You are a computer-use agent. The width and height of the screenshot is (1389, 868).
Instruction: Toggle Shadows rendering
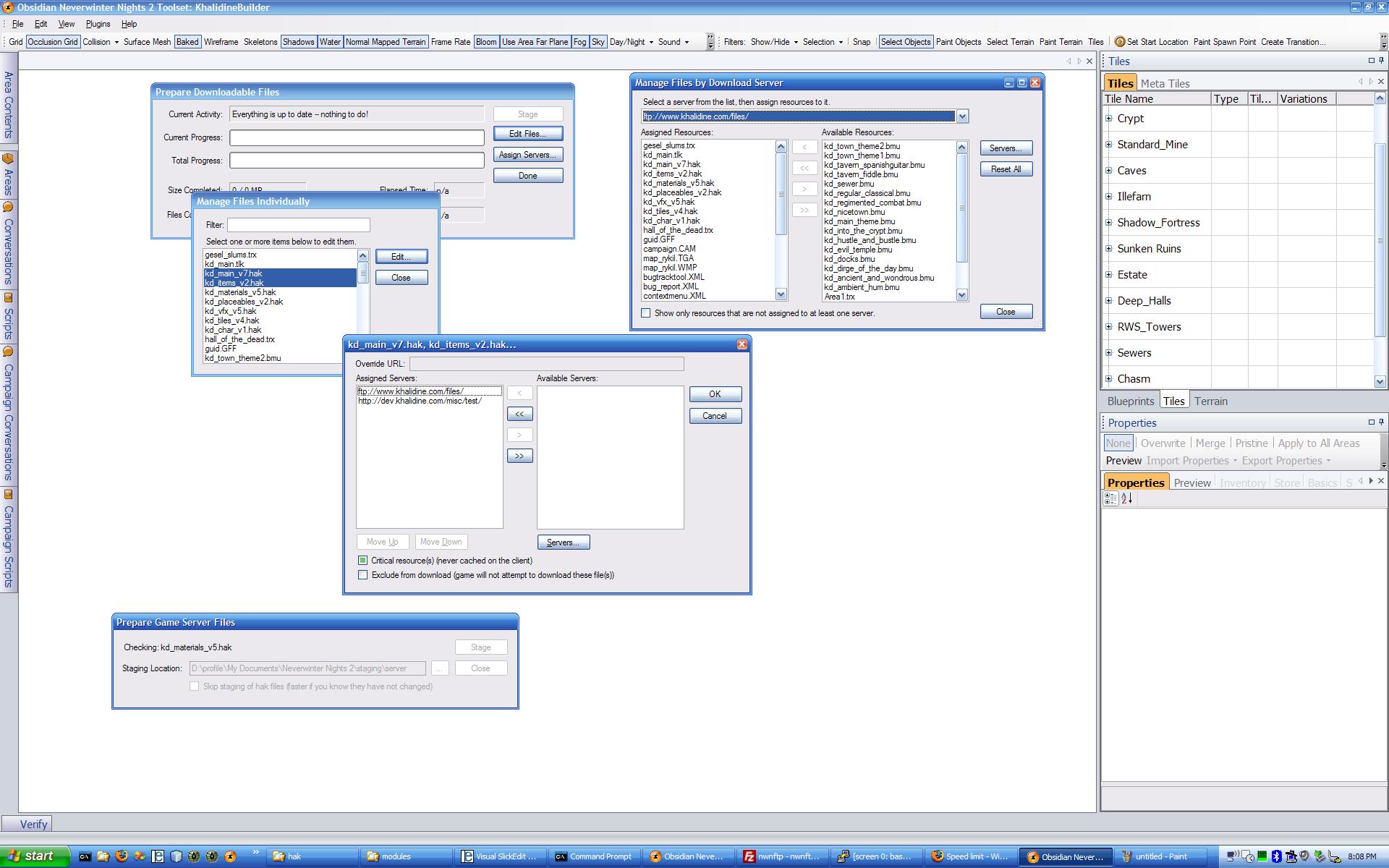tap(298, 42)
